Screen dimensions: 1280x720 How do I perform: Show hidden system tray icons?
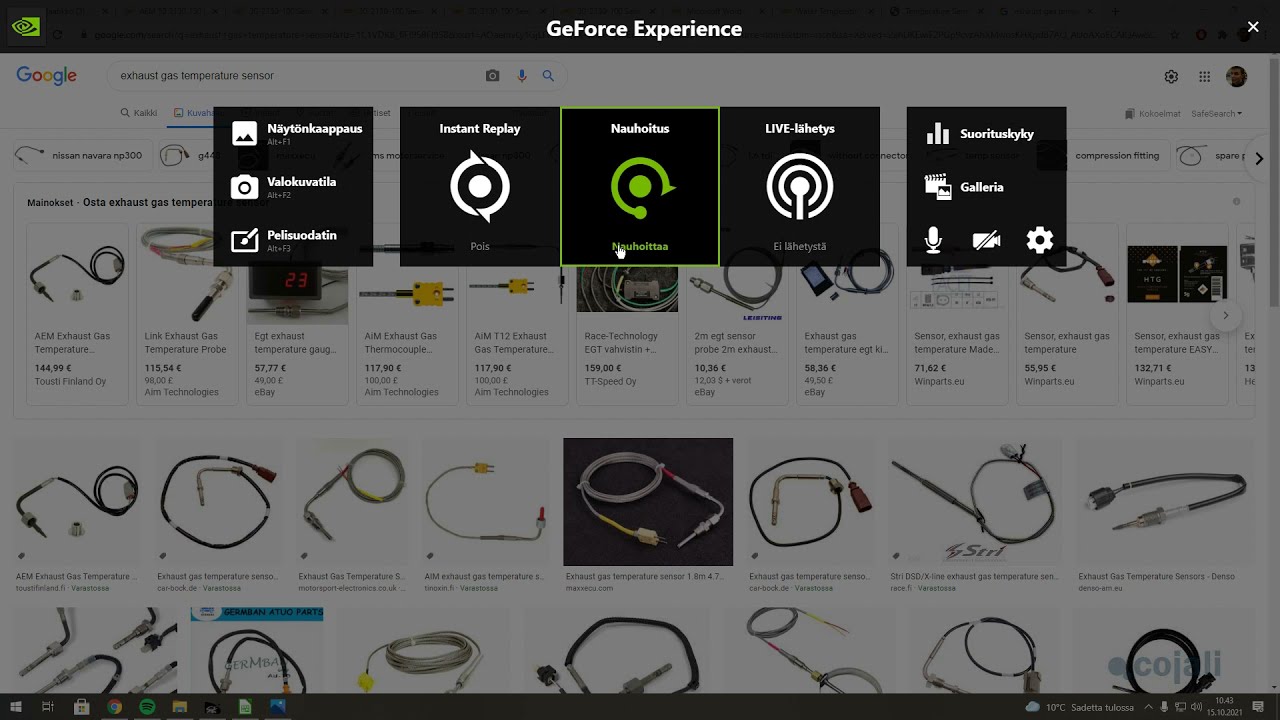pos(1148,707)
